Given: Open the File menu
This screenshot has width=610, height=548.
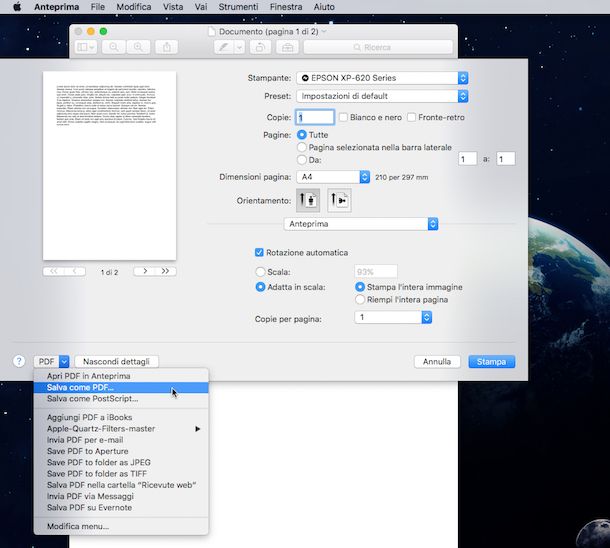Looking at the screenshot, I should click(x=98, y=7).
